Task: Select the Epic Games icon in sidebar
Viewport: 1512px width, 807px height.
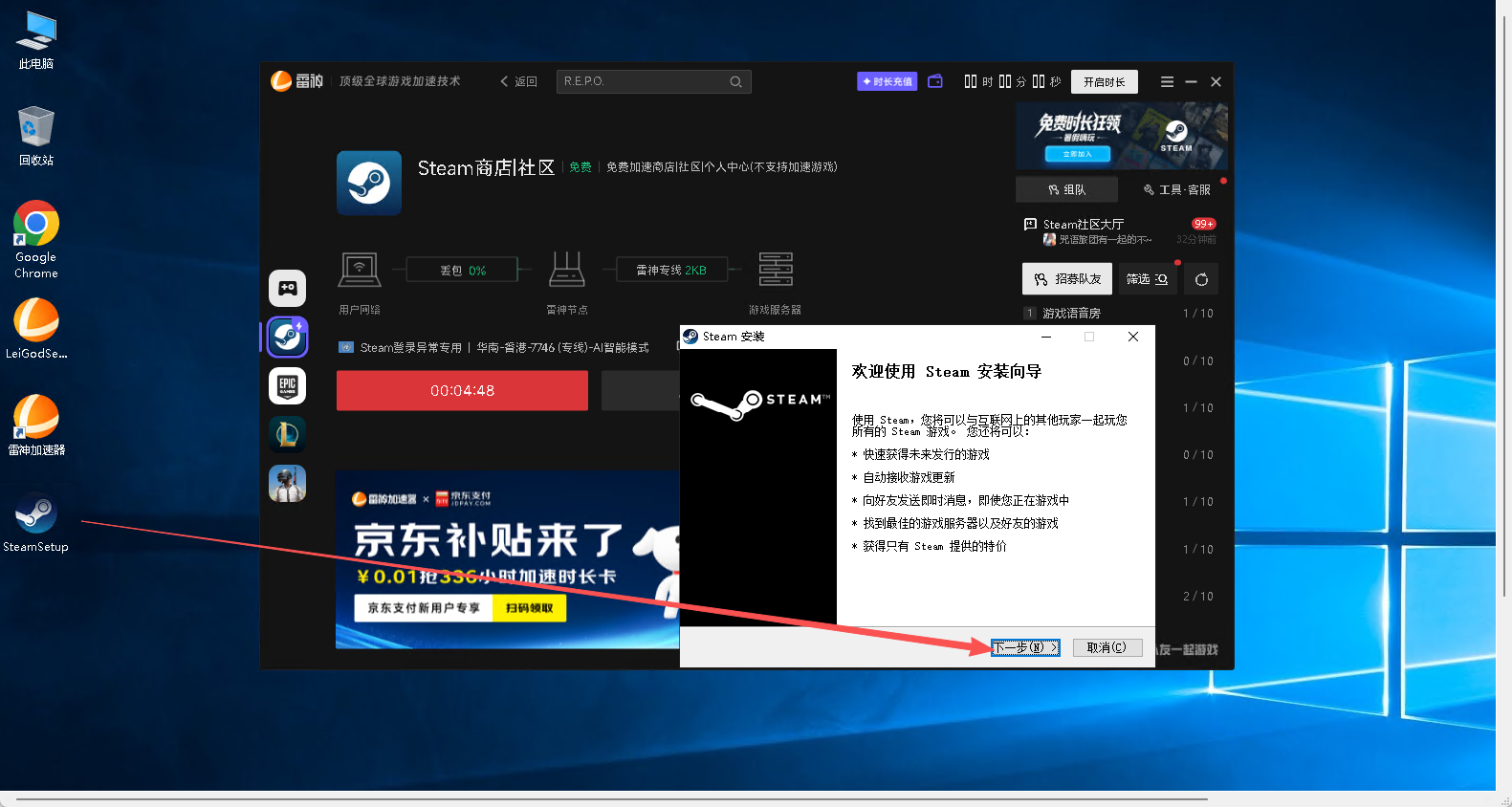Action: click(x=287, y=385)
